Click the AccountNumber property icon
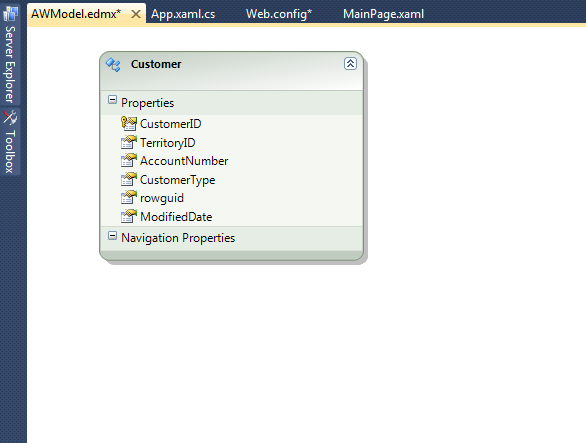The width and height of the screenshot is (586, 443). point(129,161)
